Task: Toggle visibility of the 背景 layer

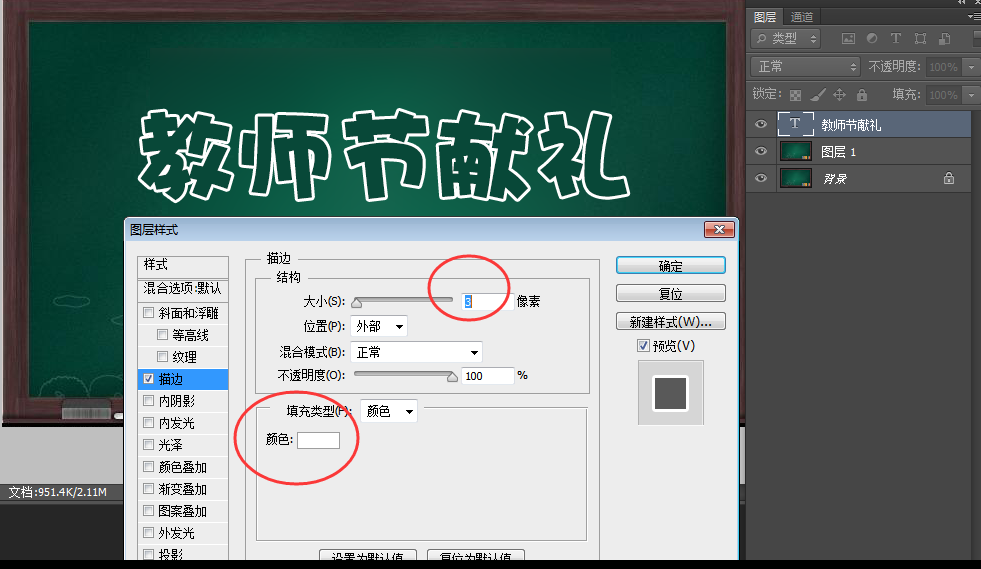Action: tap(761, 178)
